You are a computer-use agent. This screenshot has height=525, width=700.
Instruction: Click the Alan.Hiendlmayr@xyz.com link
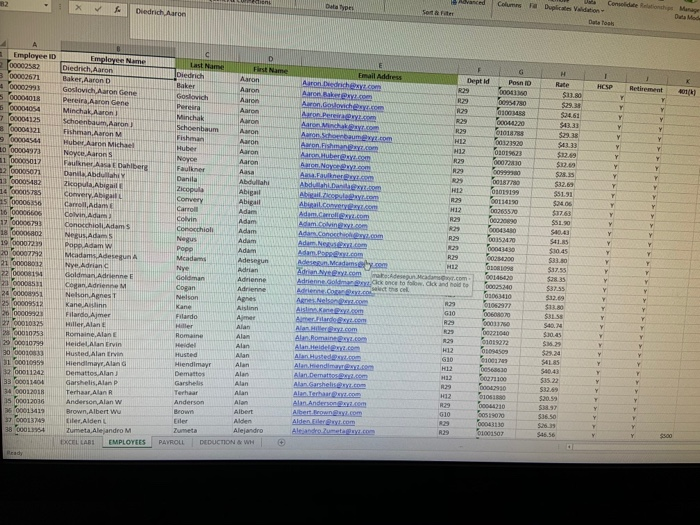[333, 366]
